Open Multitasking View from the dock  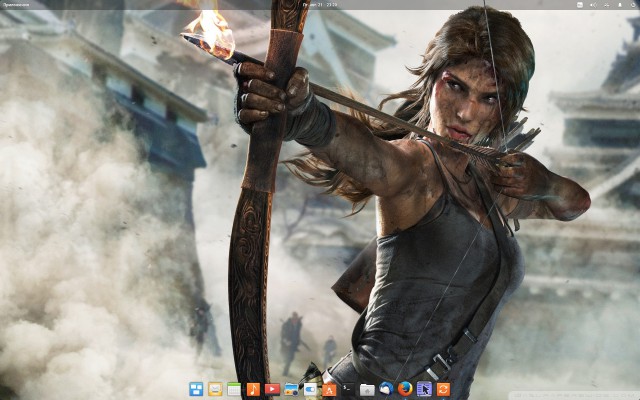tap(196, 389)
